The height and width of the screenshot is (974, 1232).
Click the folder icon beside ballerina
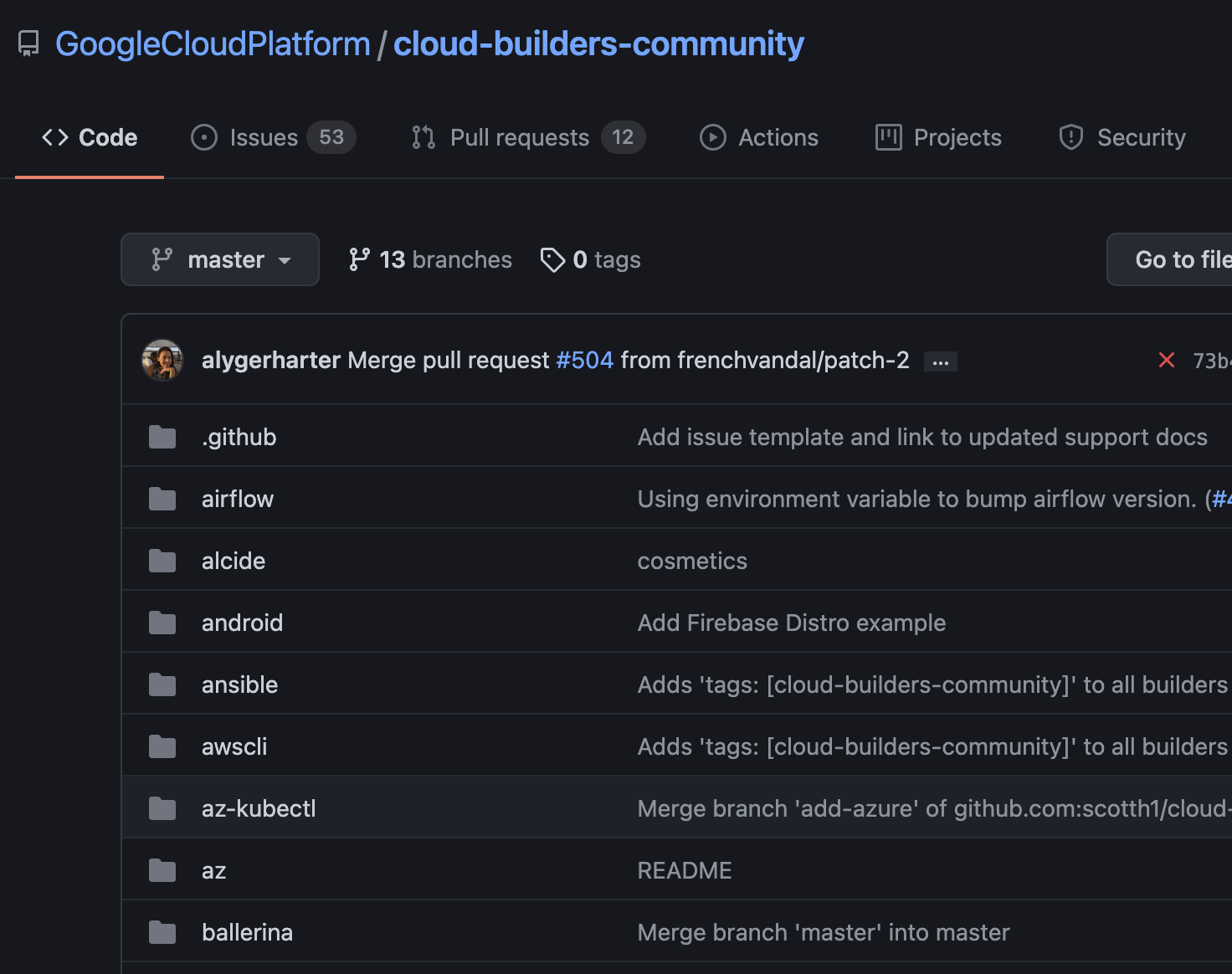point(162,932)
